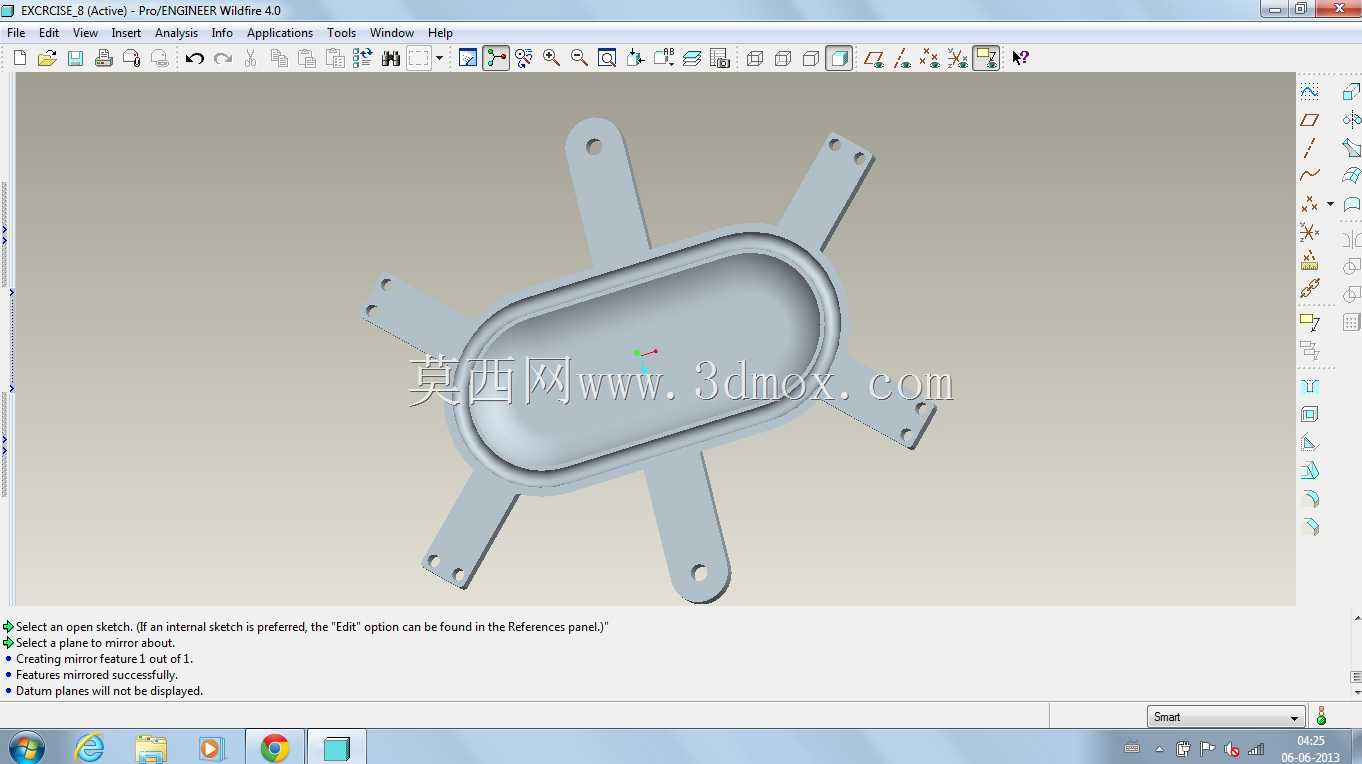Switch display to No Hidden

pos(811,58)
